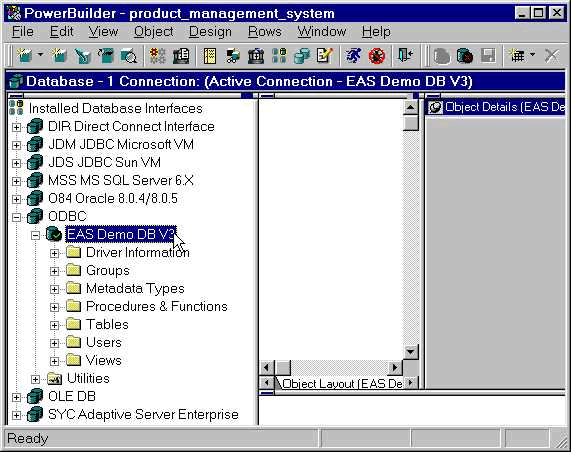The height and width of the screenshot is (452, 571).
Task: Open dropdown arrow beside the New toolbar icon
Action: tap(40, 55)
